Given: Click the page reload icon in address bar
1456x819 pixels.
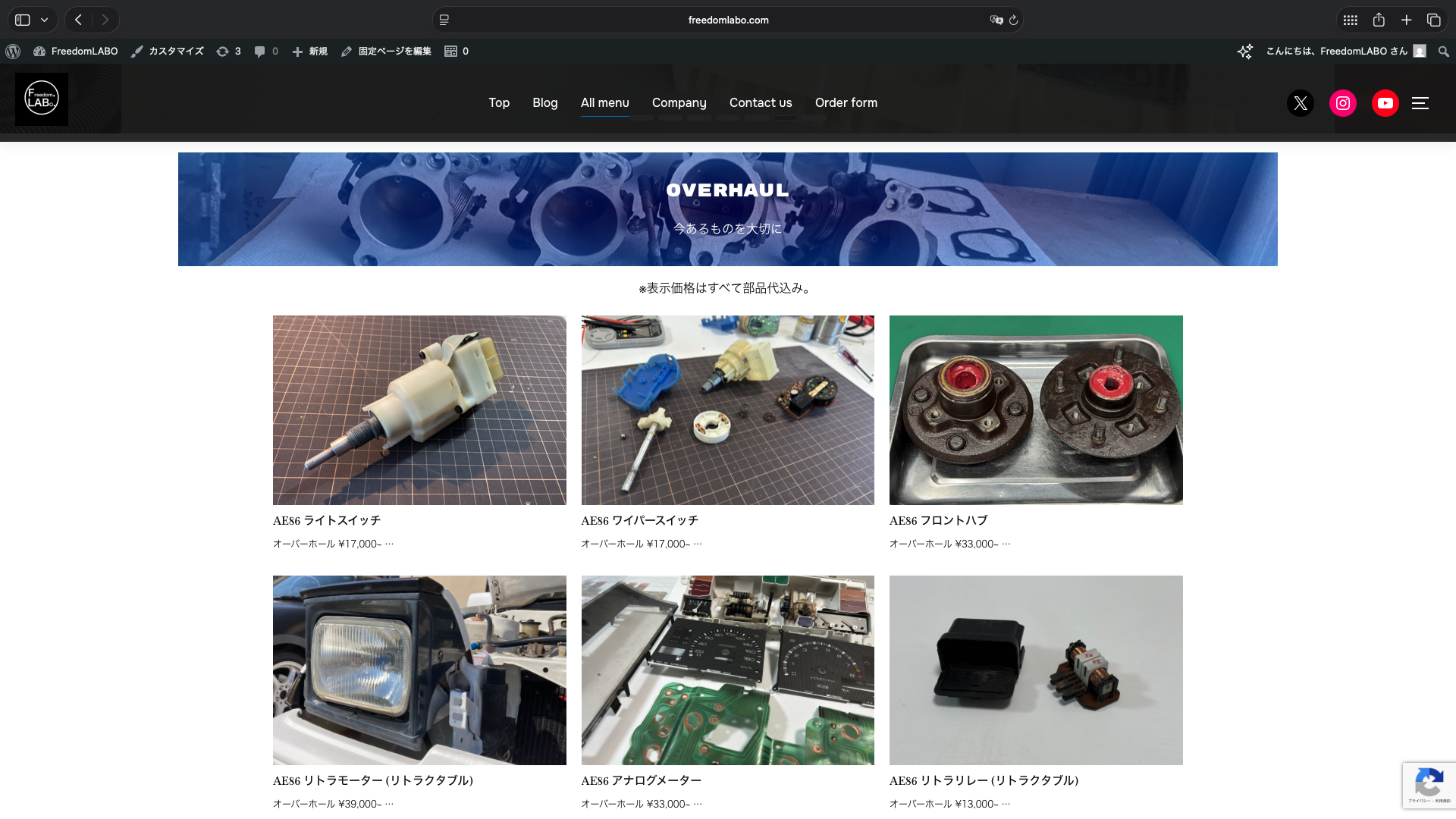Looking at the screenshot, I should click(1013, 20).
